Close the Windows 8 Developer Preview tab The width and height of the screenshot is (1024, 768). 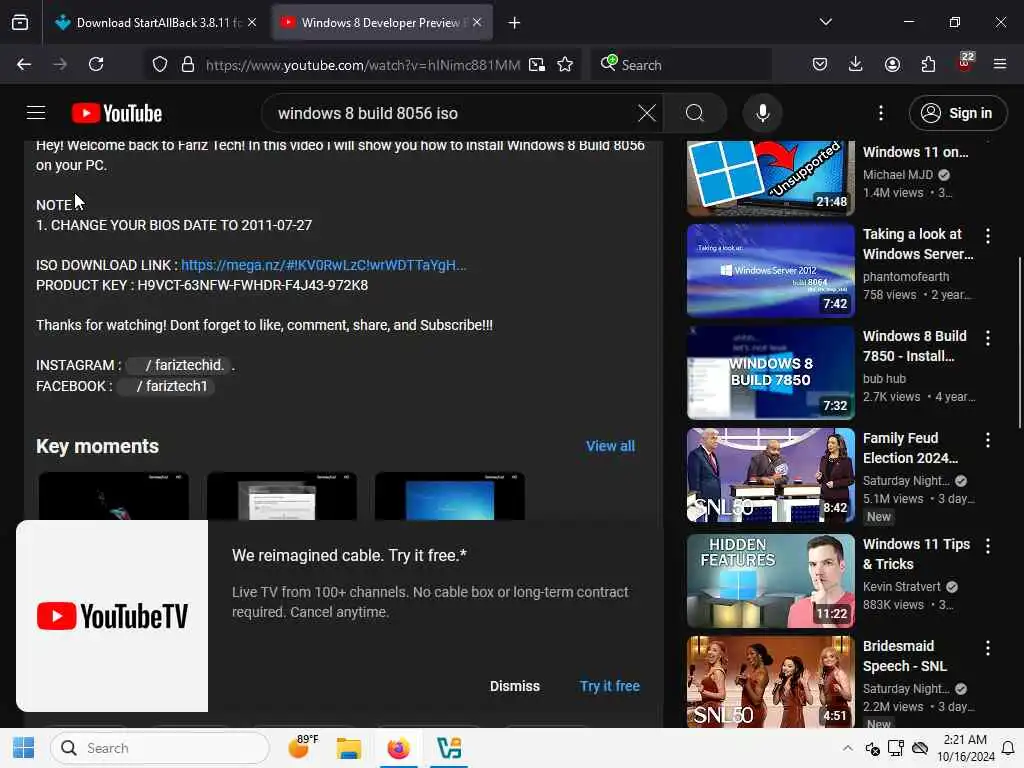tap(477, 23)
